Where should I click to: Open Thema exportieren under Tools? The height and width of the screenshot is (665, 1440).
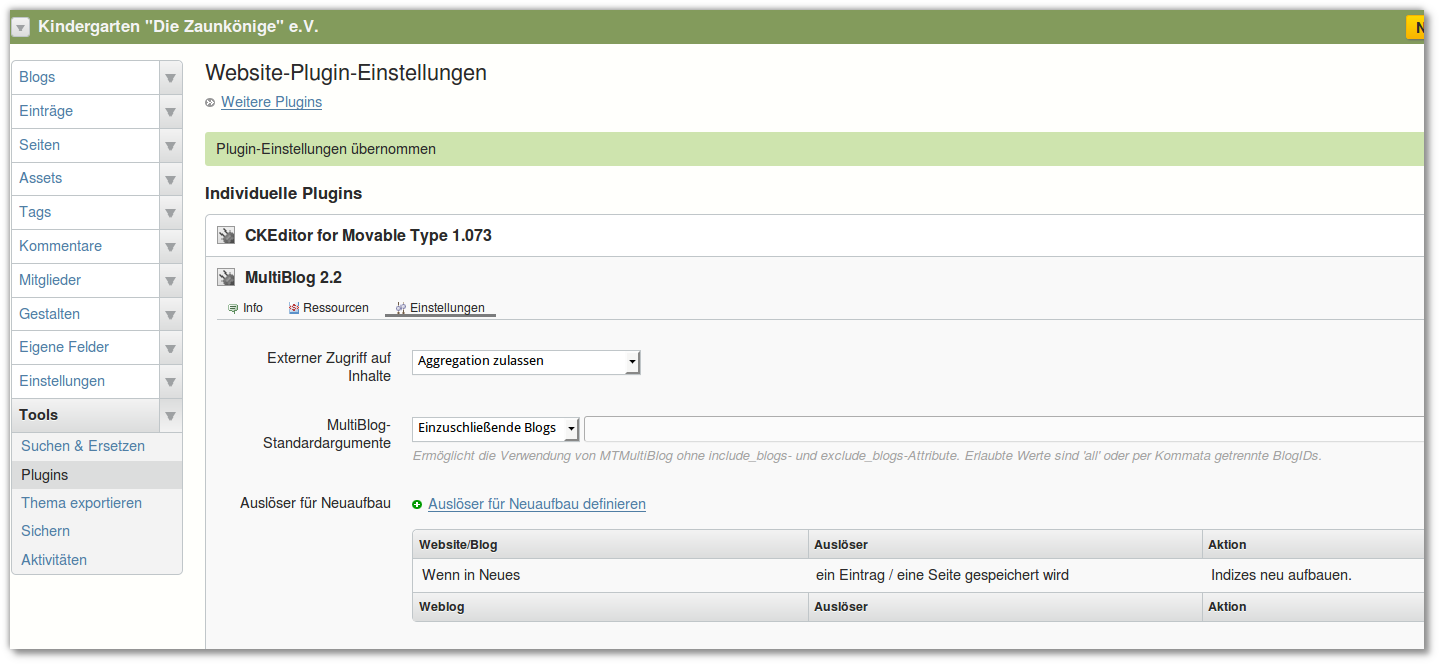(82, 503)
